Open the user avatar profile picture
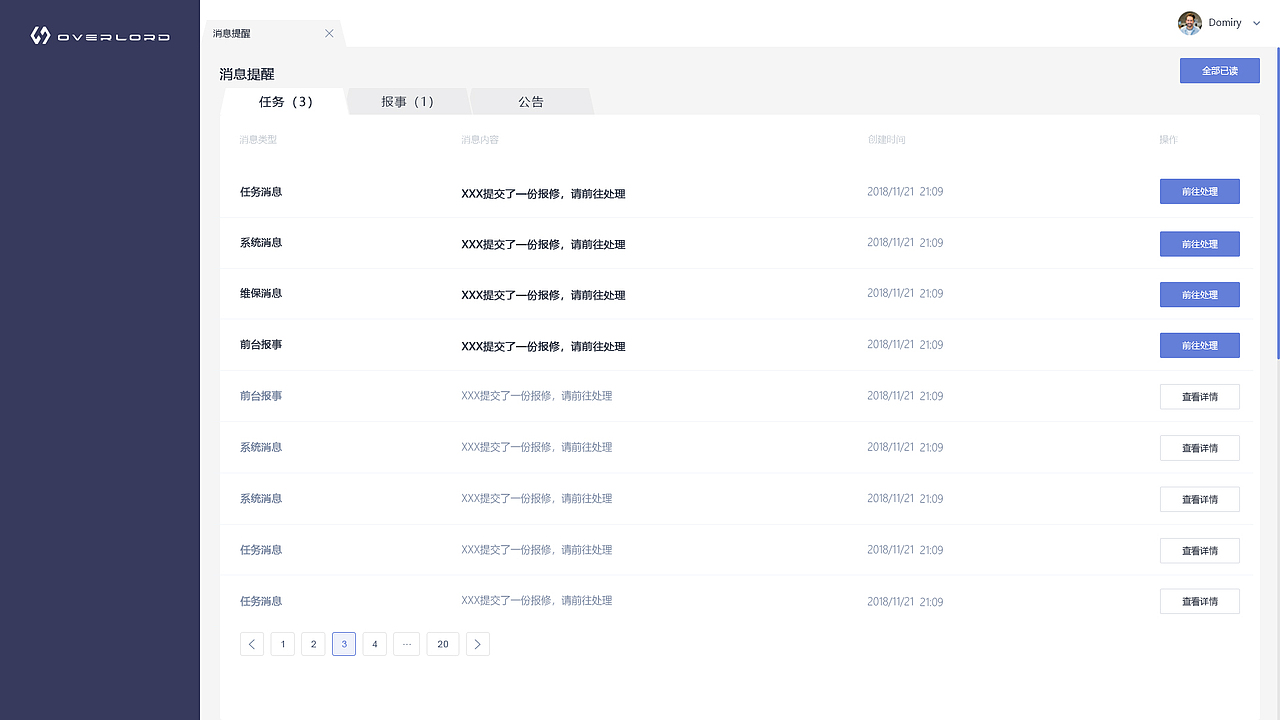Screen dimensions: 1280x720 tap(1189, 22)
